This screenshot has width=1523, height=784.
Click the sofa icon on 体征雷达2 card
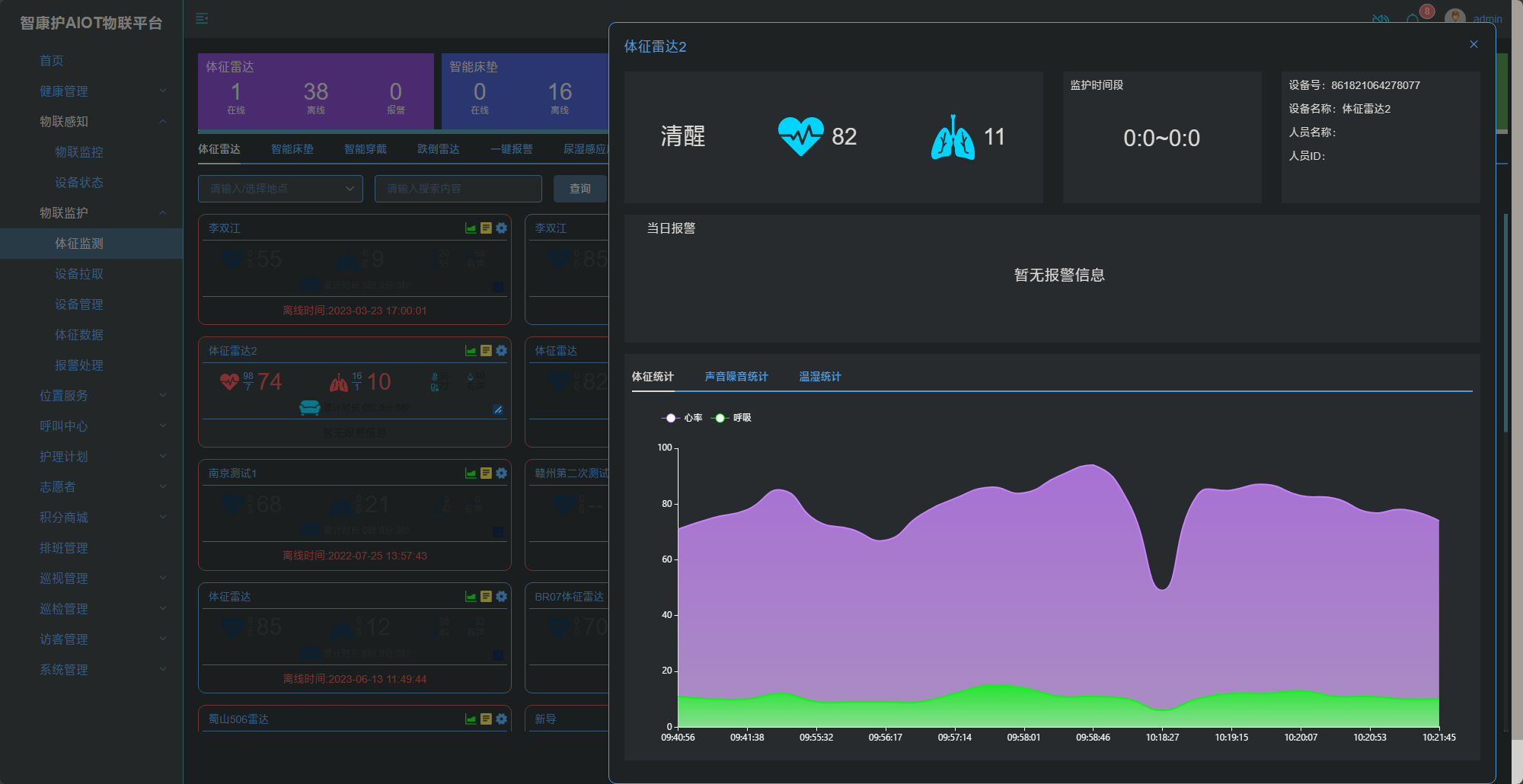310,408
